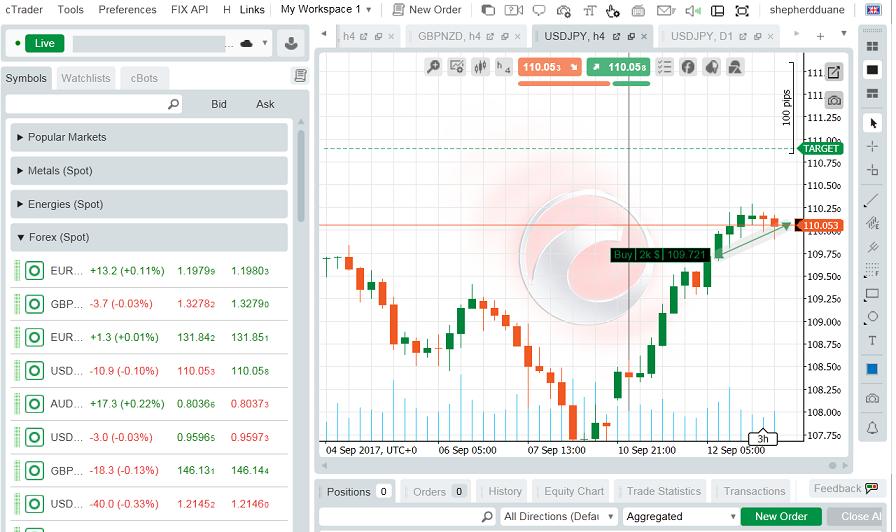896x532 pixels.
Task: Select the rectangle drawing tool
Action: point(873,294)
